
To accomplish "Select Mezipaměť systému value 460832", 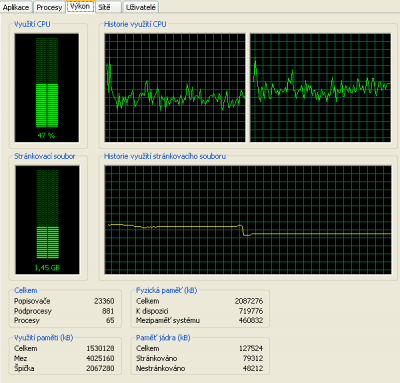I will (x=251, y=320).
